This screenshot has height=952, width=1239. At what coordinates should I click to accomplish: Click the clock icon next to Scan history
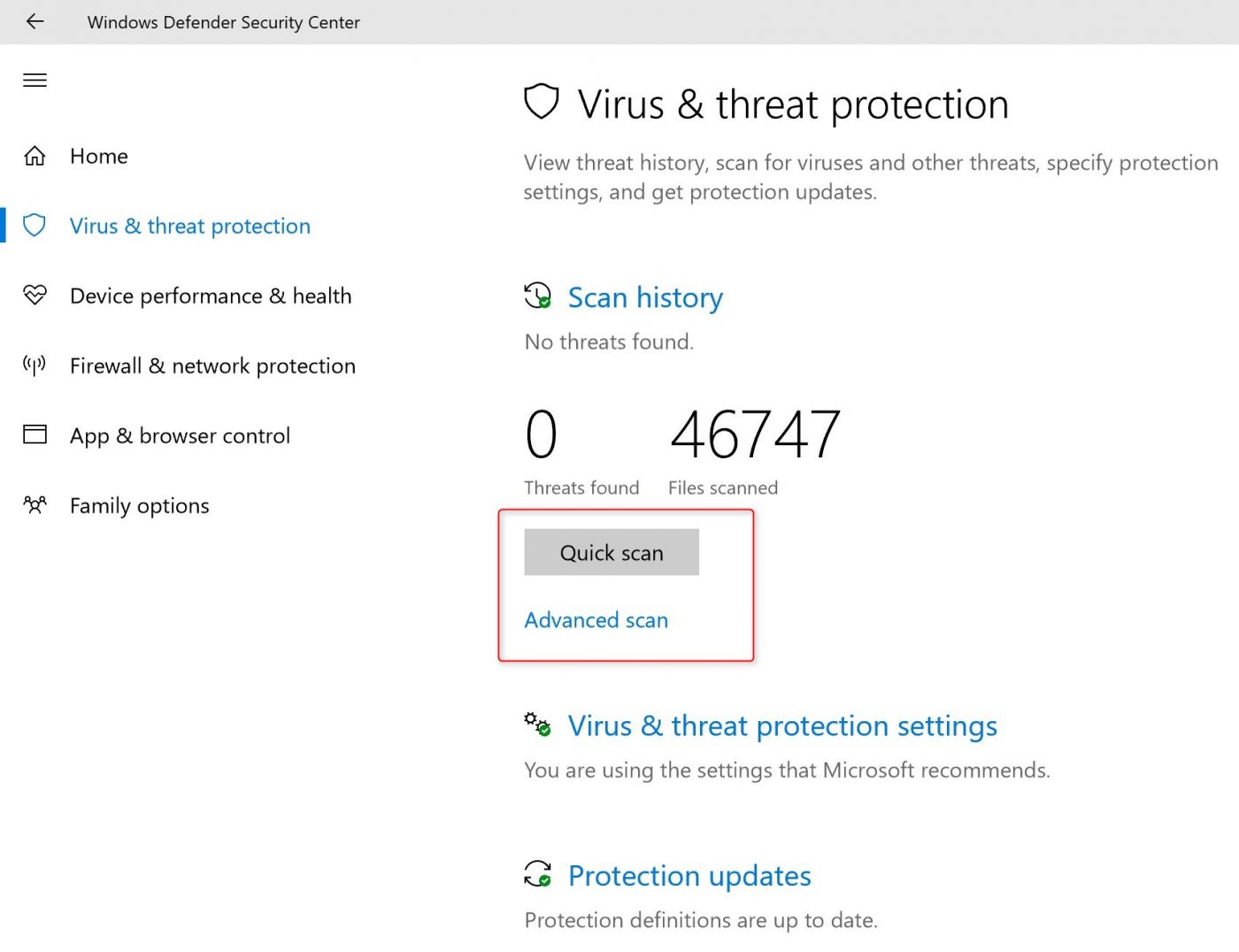(x=536, y=296)
